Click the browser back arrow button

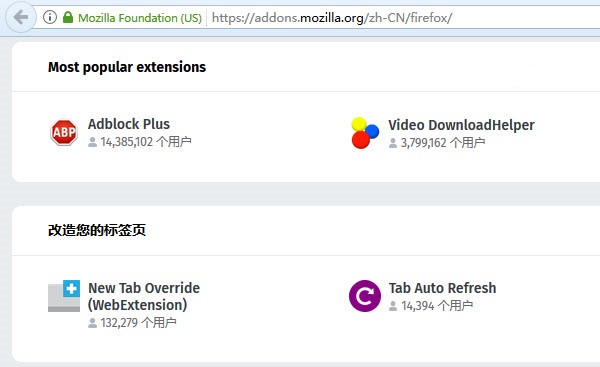21,17
